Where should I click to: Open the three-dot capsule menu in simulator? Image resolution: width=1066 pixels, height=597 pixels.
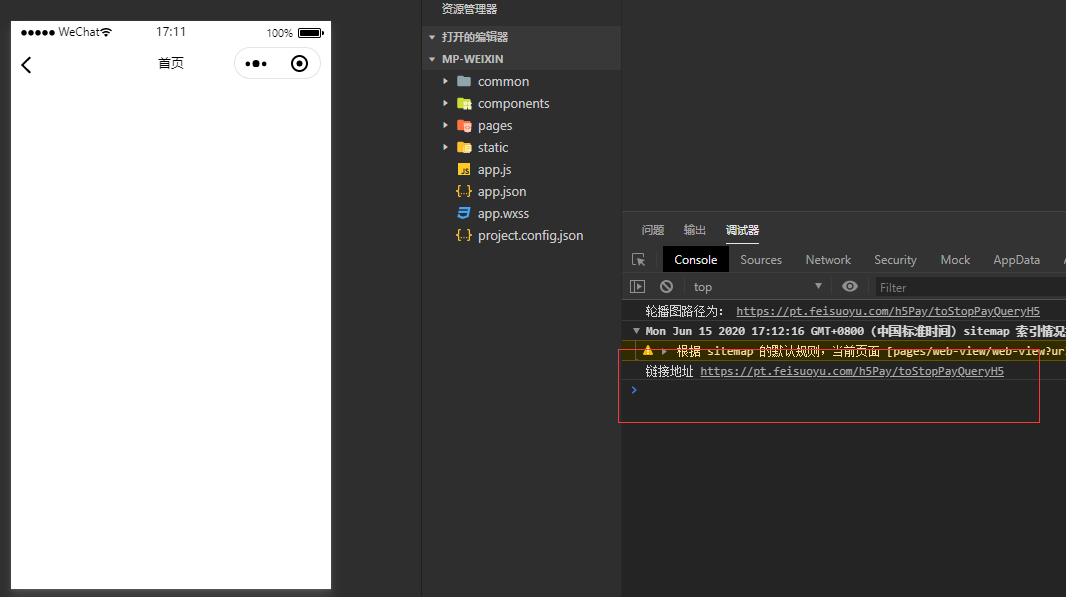point(256,64)
